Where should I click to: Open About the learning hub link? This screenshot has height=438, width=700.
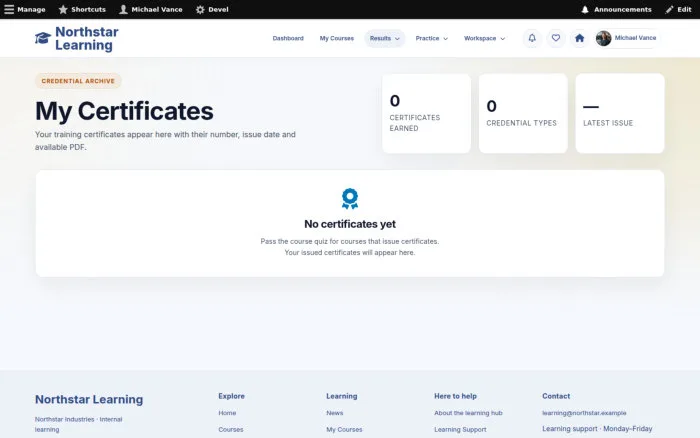tap(468, 413)
